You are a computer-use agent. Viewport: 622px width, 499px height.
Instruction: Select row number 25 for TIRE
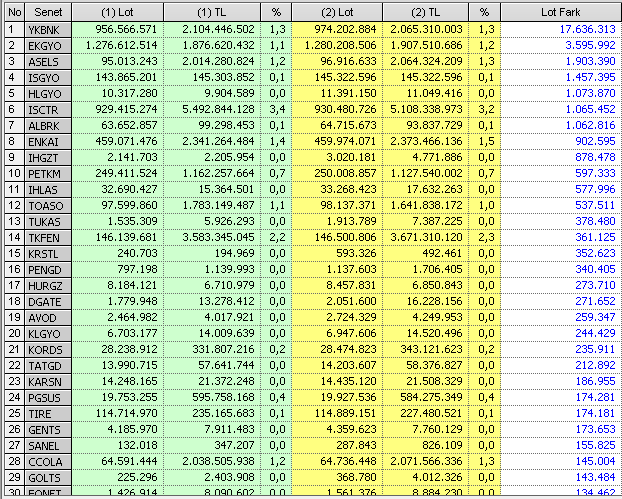click(x=13, y=413)
